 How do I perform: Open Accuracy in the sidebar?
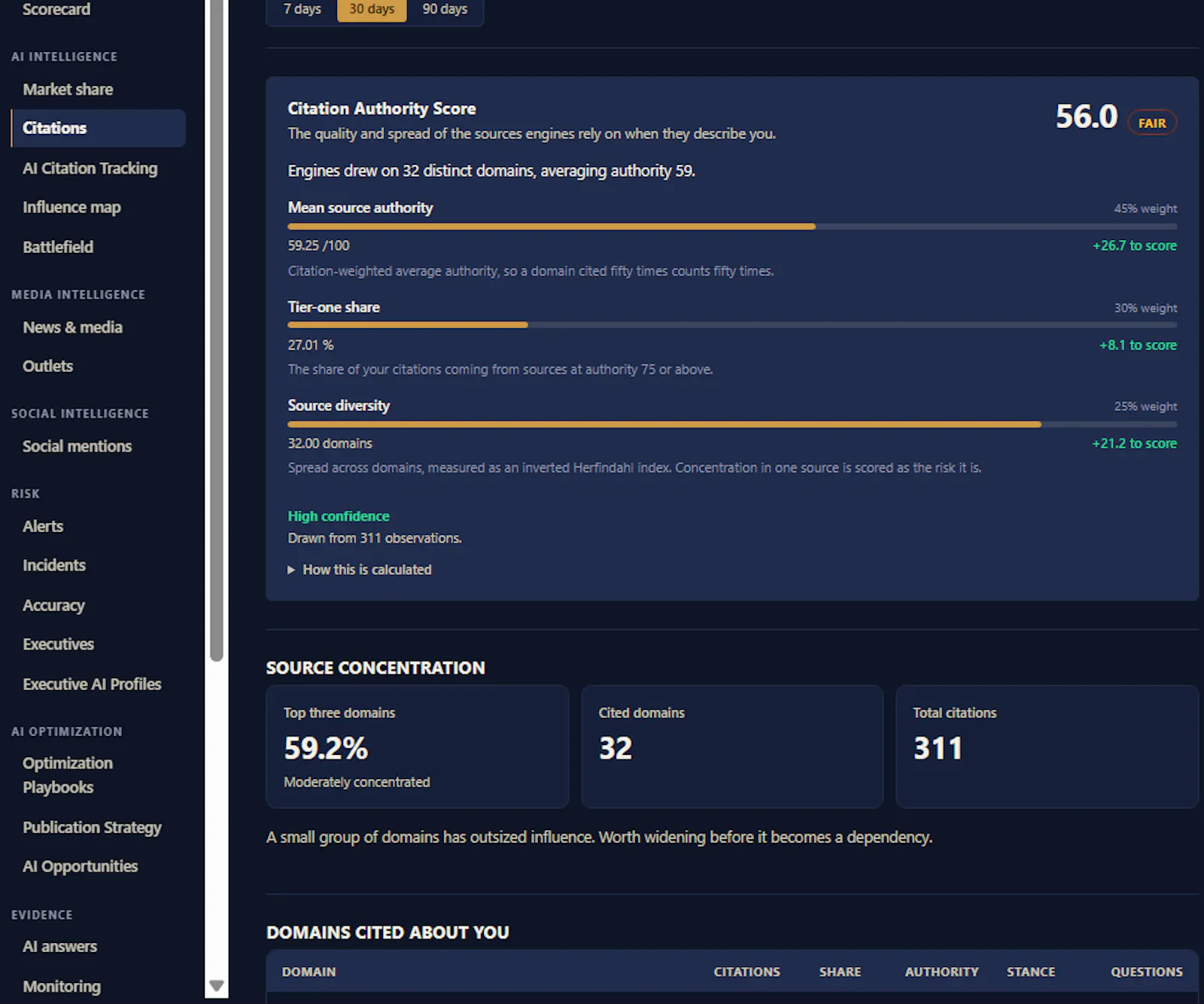pos(53,605)
